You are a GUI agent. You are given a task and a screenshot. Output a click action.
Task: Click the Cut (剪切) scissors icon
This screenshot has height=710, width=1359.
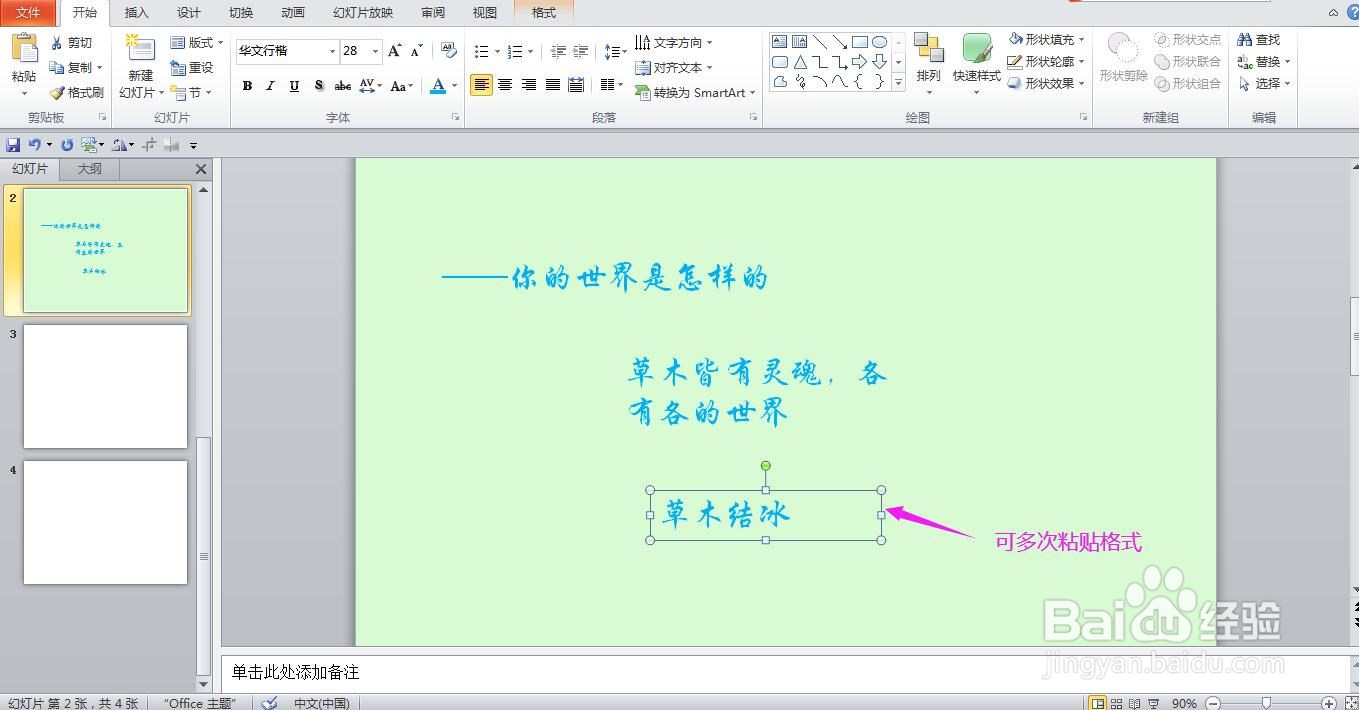[x=57, y=42]
